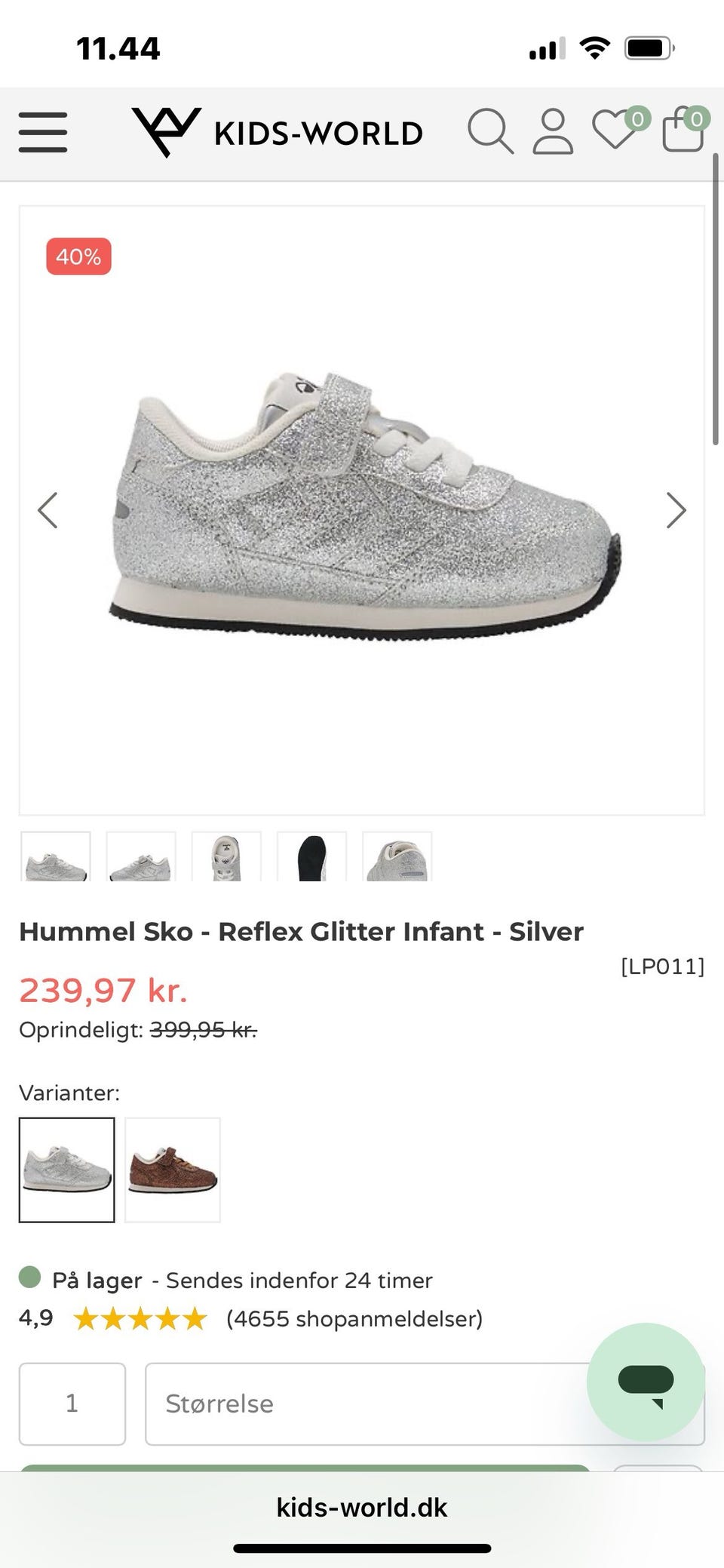Tap the Kids-World logo
Image resolution: width=724 pixels, height=1568 pixels.
pos(278,132)
